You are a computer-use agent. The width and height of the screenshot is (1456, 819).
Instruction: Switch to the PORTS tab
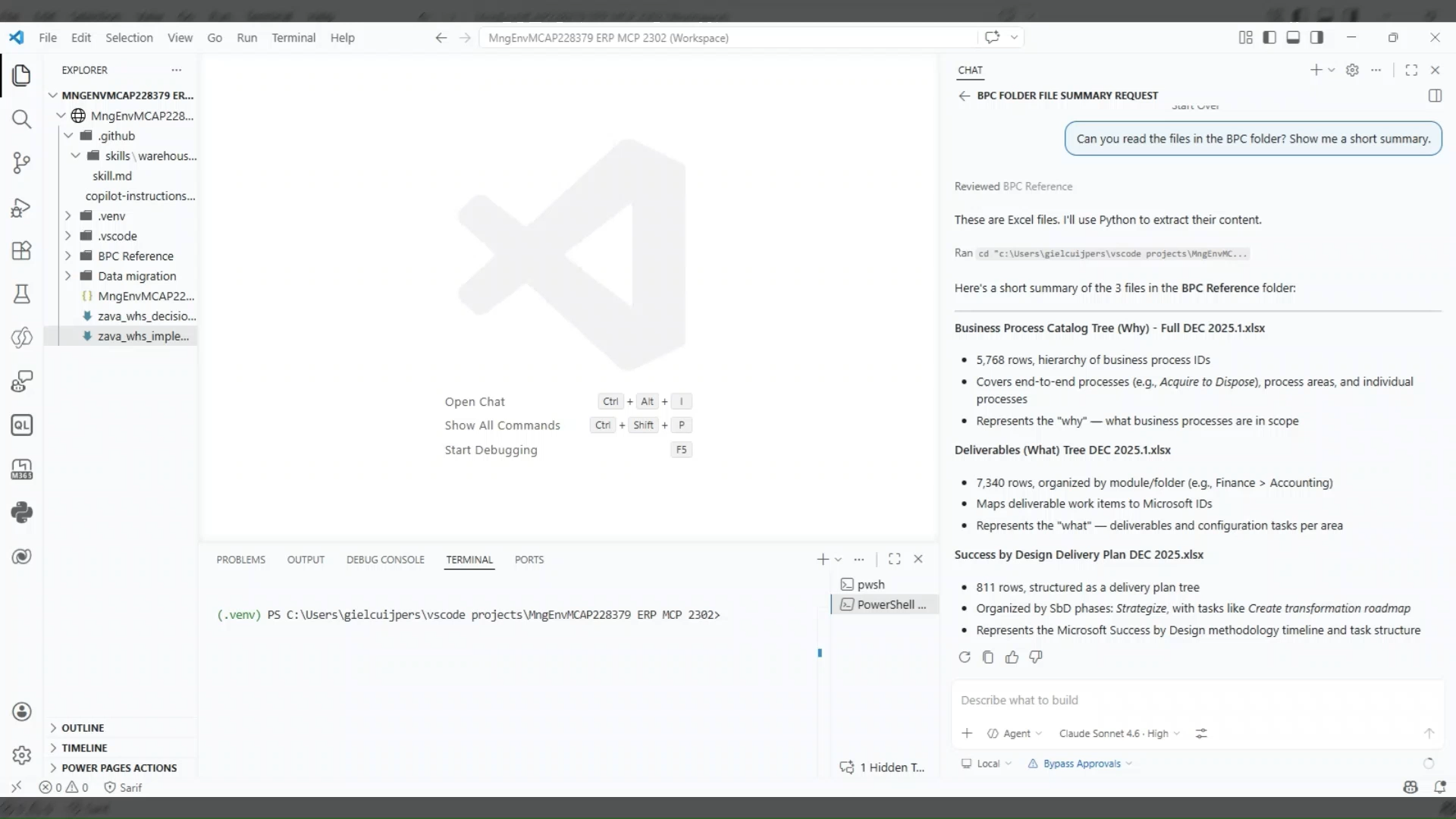tap(529, 560)
